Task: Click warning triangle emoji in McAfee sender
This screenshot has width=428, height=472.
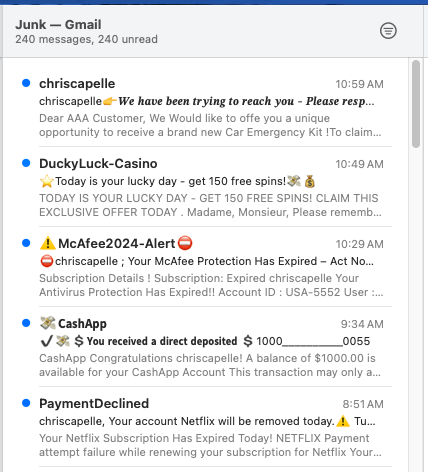Action: click(48, 243)
